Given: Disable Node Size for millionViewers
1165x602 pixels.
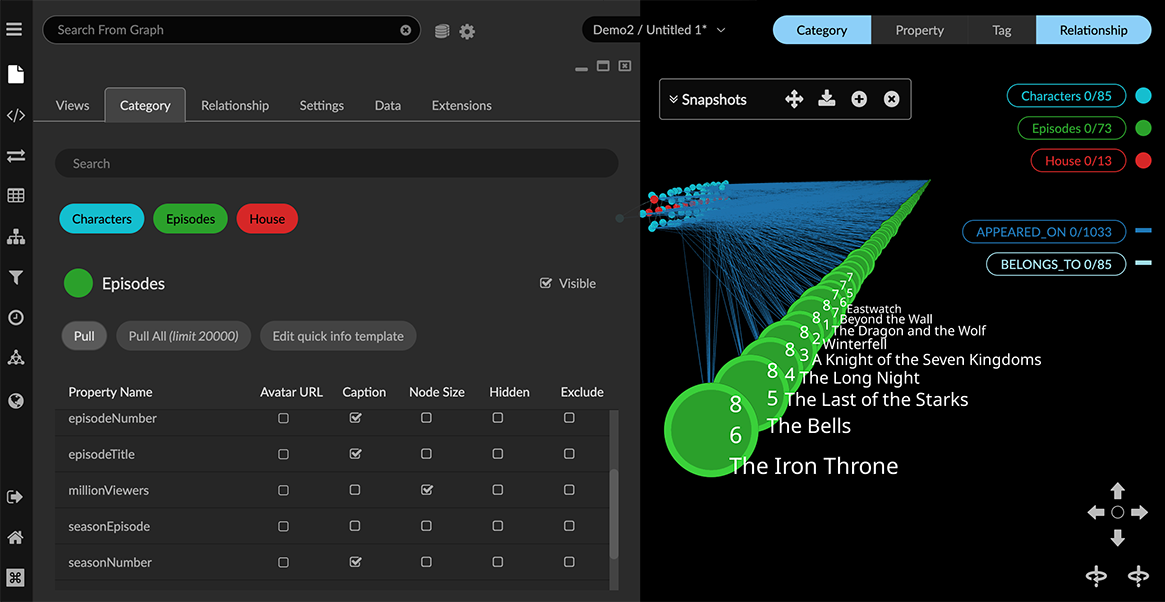Looking at the screenshot, I should tap(427, 491).
